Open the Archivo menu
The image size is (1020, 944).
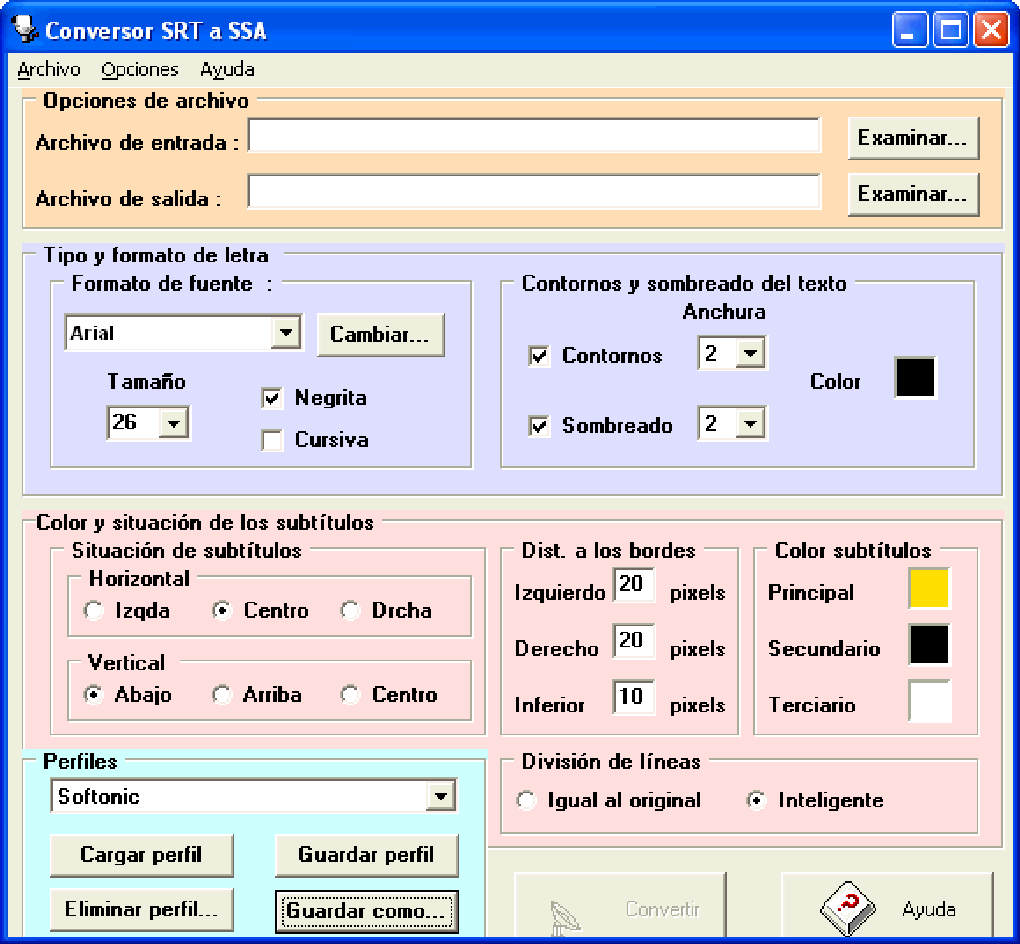pos(49,69)
